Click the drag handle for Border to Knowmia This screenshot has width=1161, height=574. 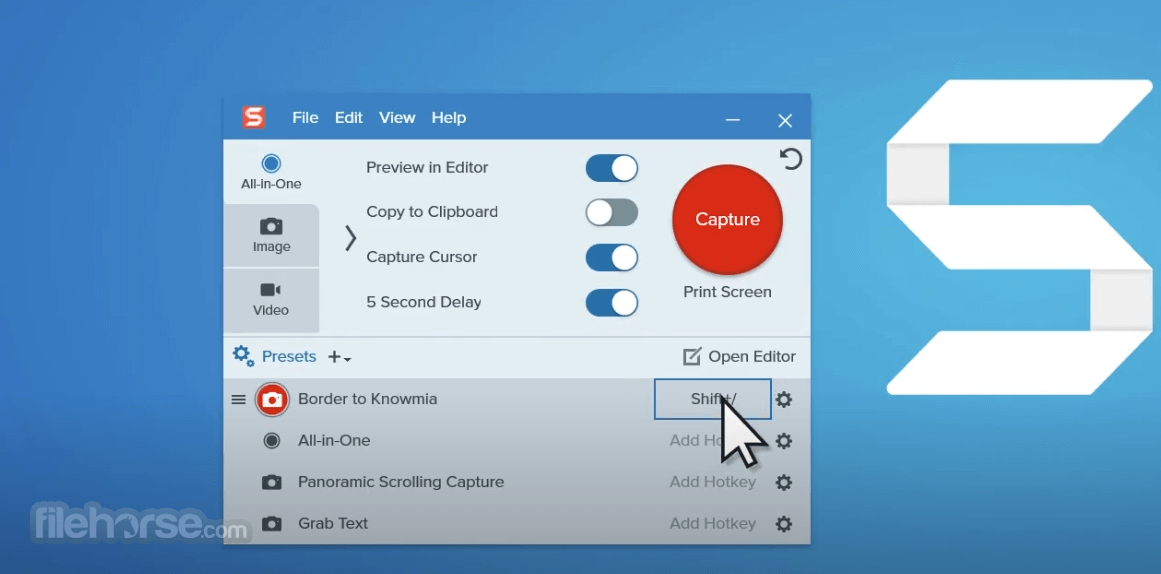[238, 399]
